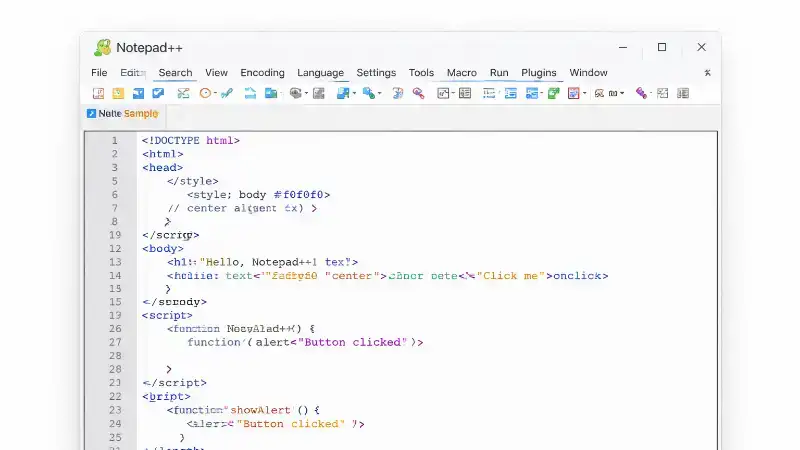
Task: Expand the arrow beside gray outlined box icon
Action: point(453,93)
